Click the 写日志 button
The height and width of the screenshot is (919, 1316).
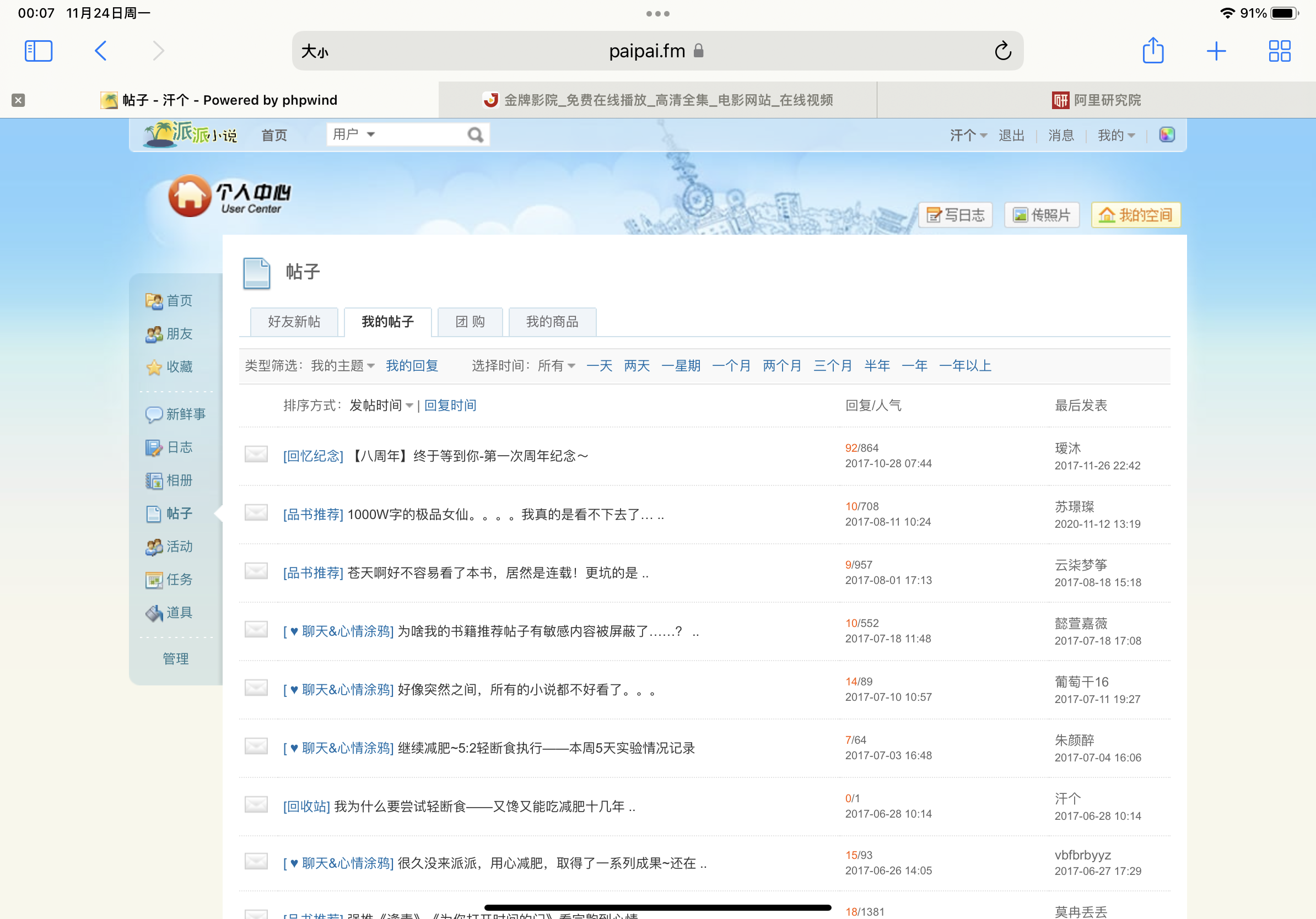coord(955,215)
